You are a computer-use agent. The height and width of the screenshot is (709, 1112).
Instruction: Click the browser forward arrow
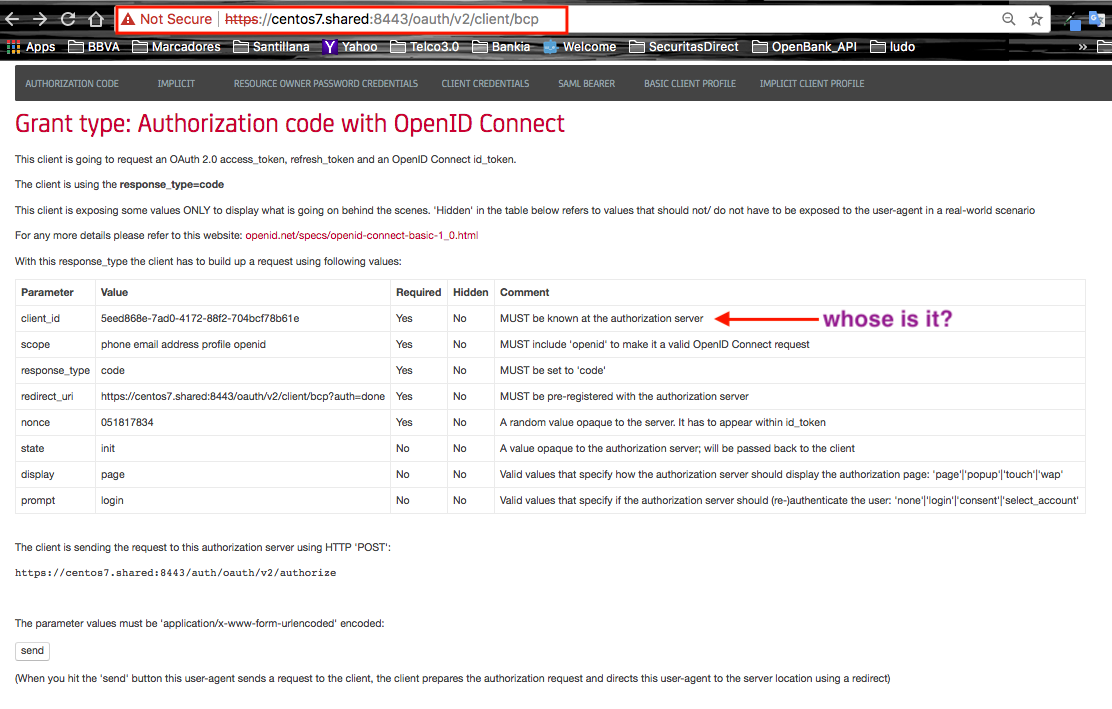[40, 18]
